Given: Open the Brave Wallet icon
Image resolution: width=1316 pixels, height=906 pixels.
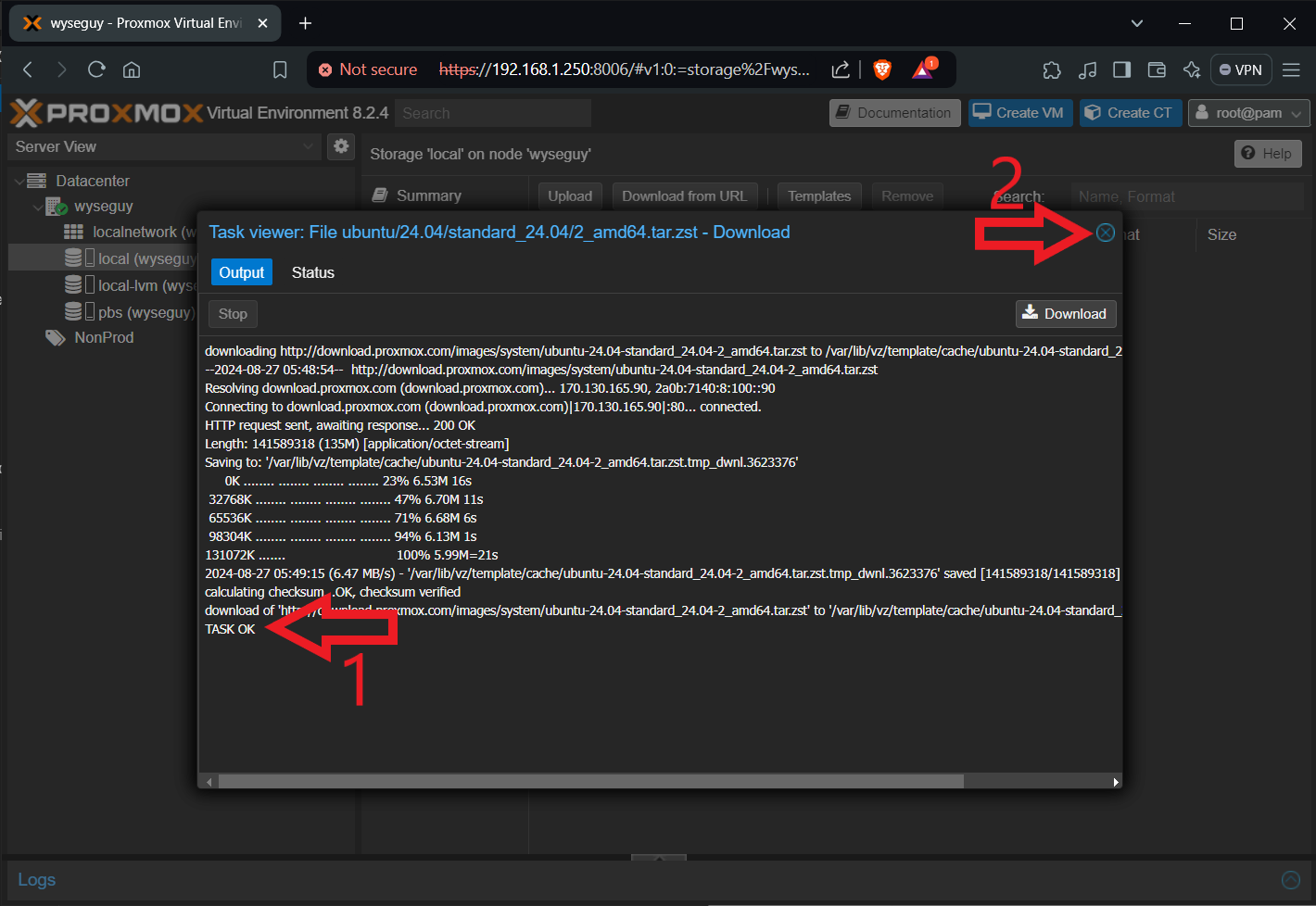Looking at the screenshot, I should tap(1157, 69).
